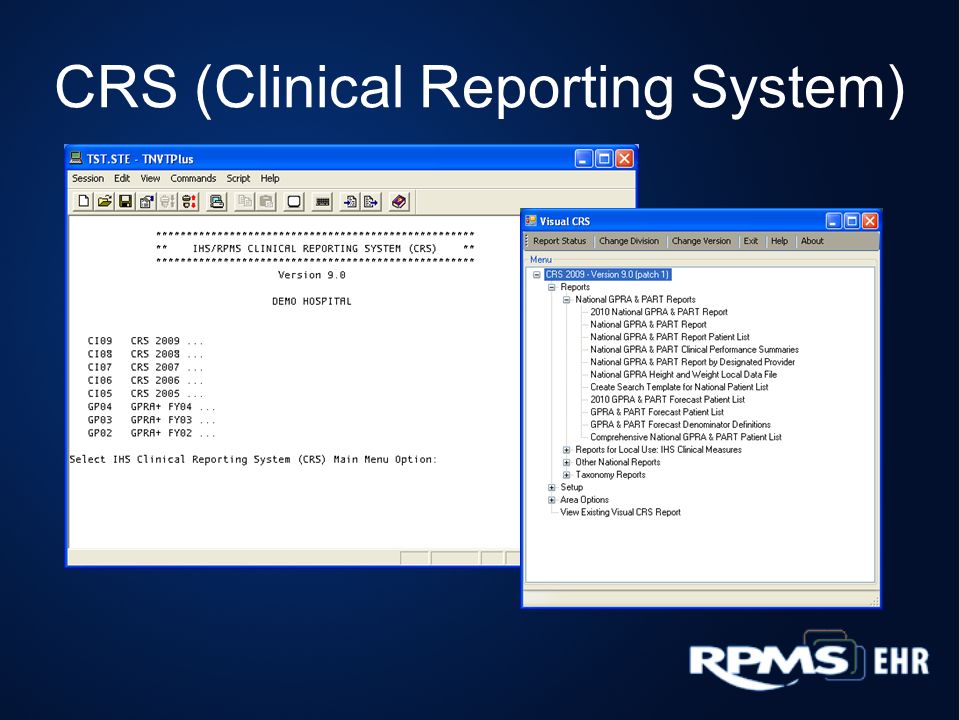Click CI05 CRS 2005 terminal line
The image size is (960, 720).
[x=145, y=394]
